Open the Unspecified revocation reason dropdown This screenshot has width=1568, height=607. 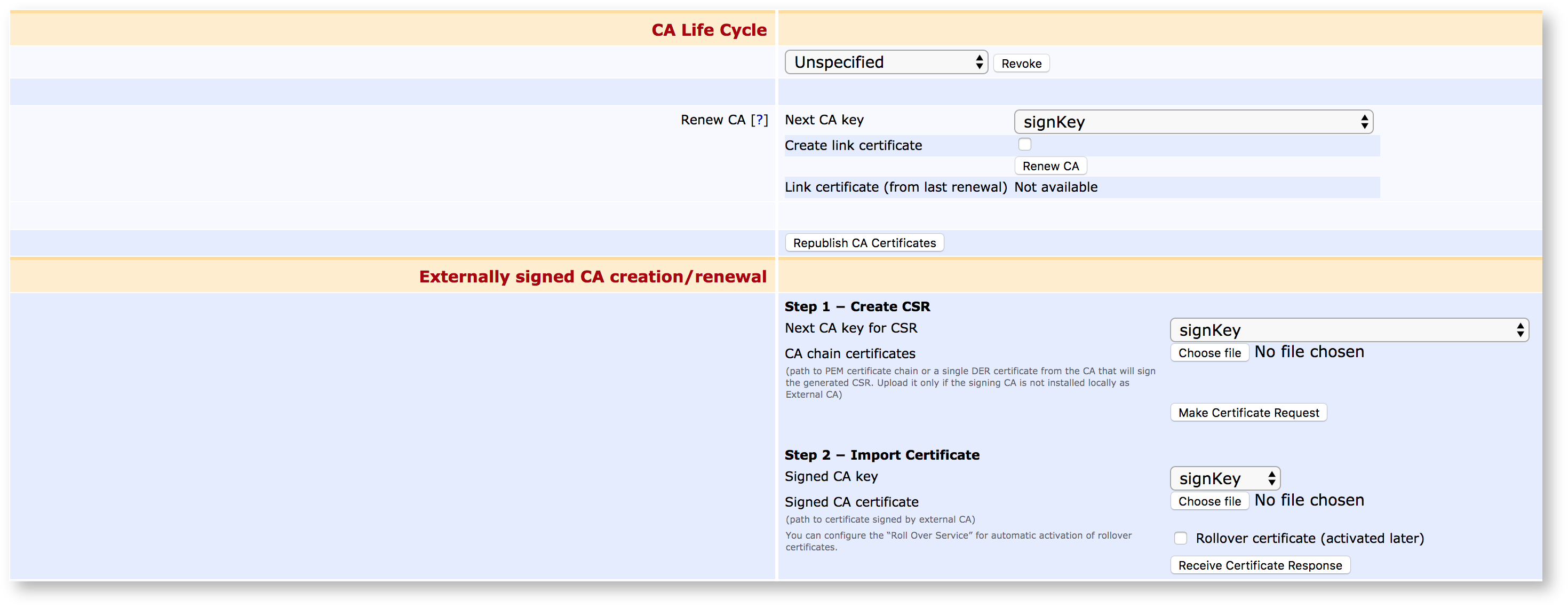coord(886,62)
